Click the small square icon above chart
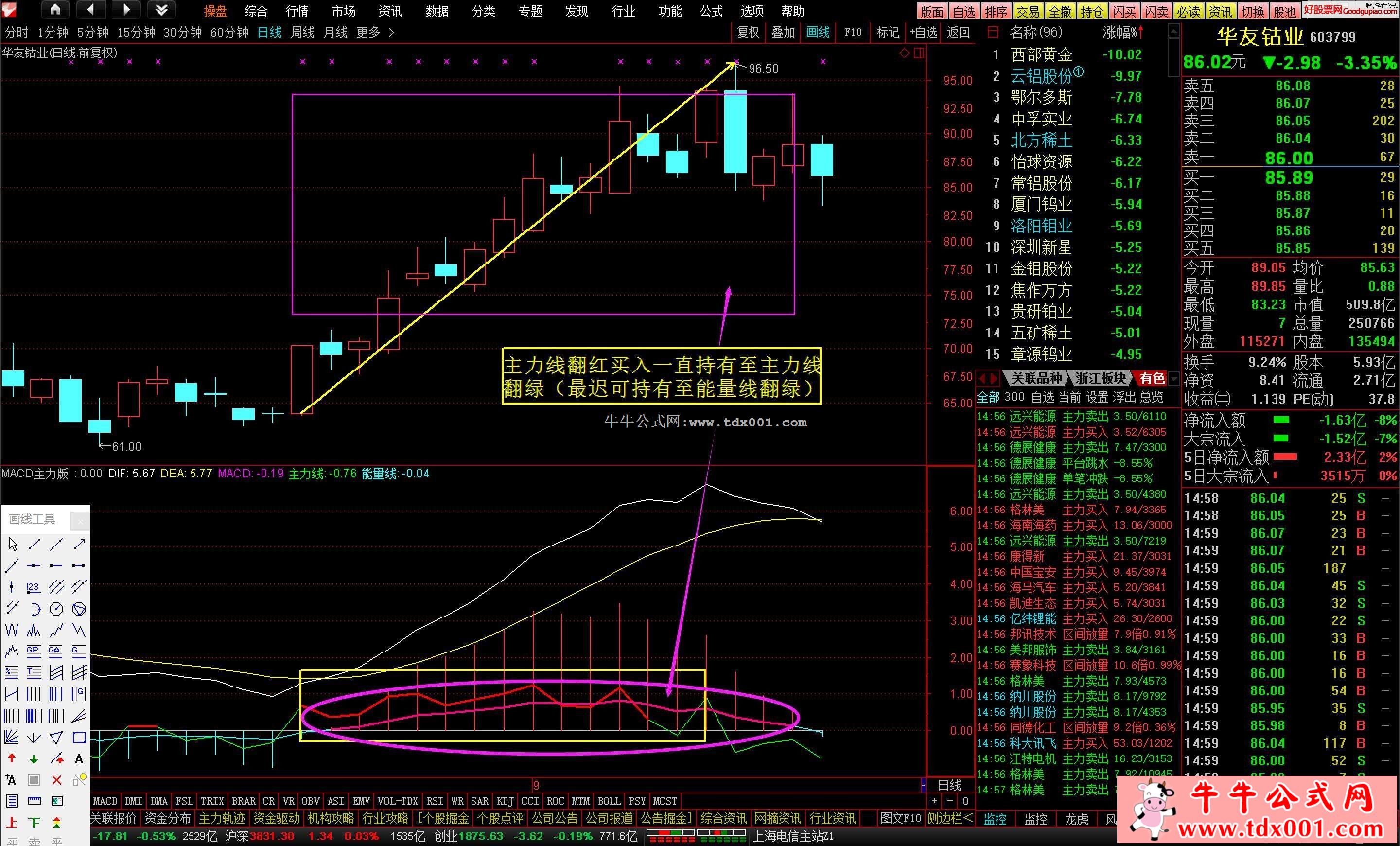Viewport: 1400px width, 846px height. pyautogui.click(x=918, y=53)
